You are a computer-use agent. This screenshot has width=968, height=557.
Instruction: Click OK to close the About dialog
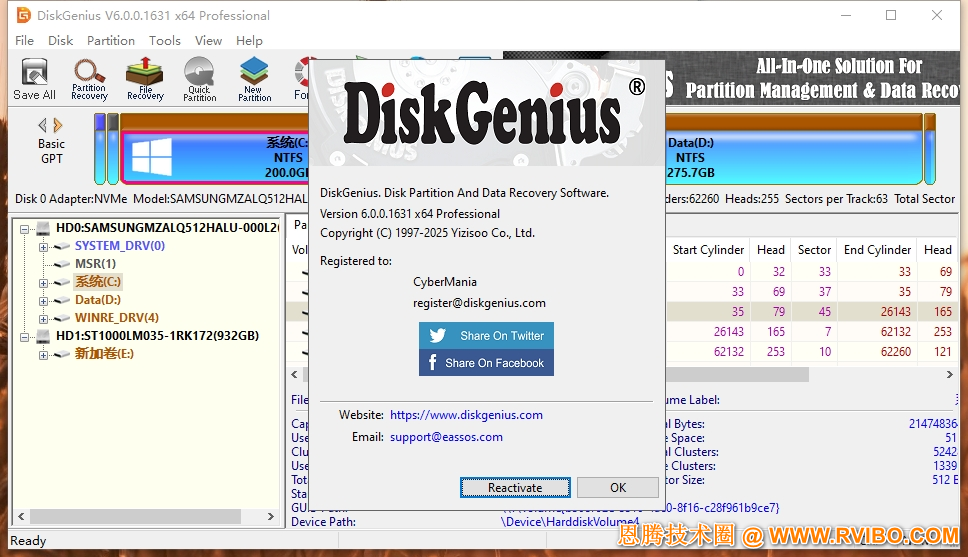pos(618,487)
